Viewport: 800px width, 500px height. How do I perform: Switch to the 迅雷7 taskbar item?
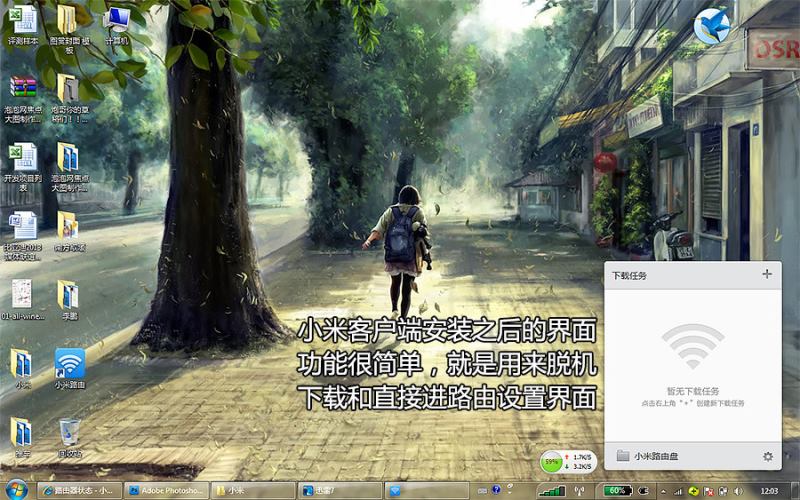coord(340,491)
